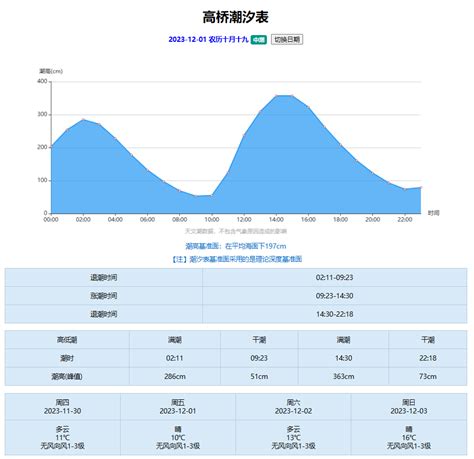Click the 51cm tide height cell
The height and width of the screenshot is (459, 474).
[259, 376]
